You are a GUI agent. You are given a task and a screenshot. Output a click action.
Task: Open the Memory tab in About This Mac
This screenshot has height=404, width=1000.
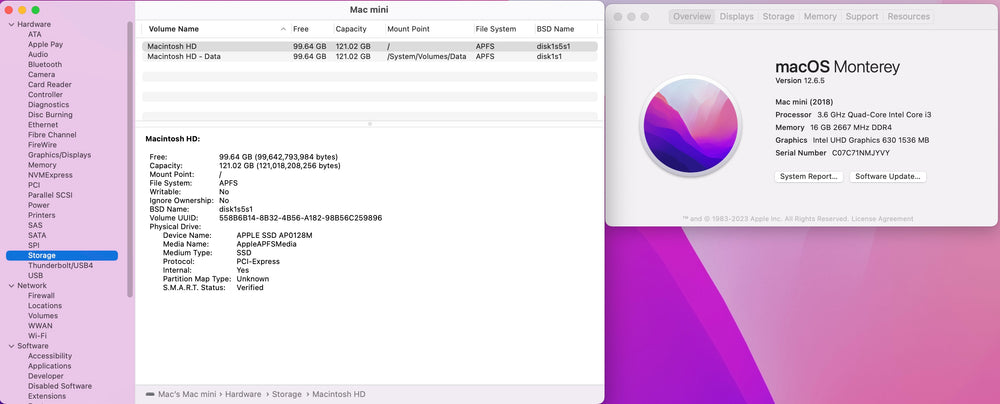click(x=820, y=17)
